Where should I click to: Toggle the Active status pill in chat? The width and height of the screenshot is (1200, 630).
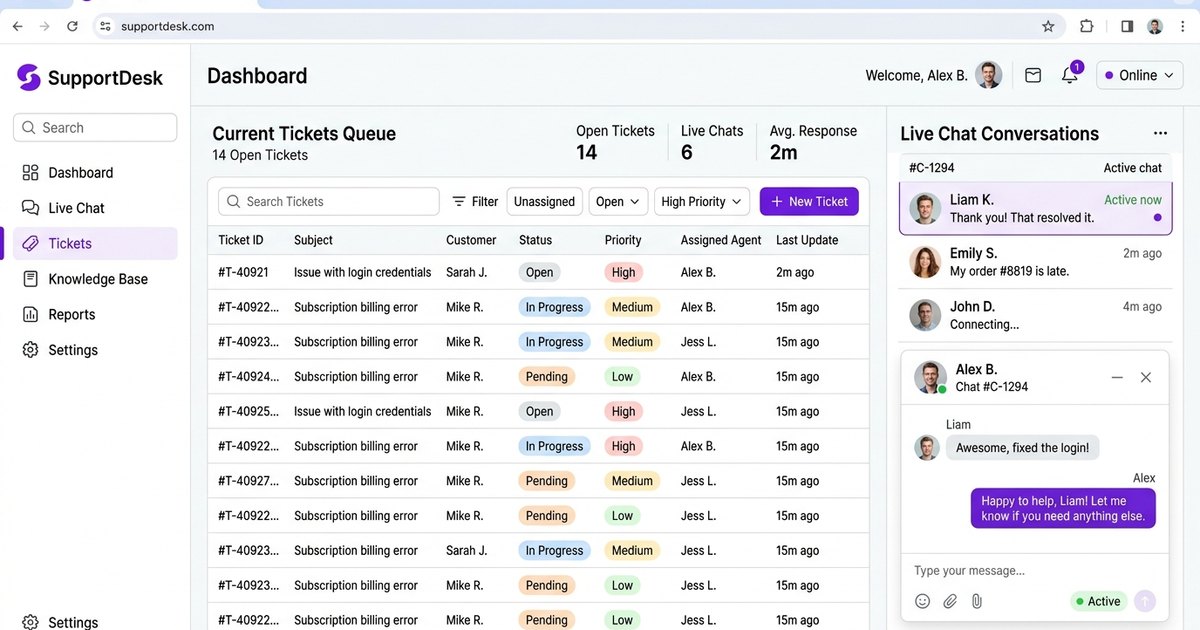(x=1098, y=601)
